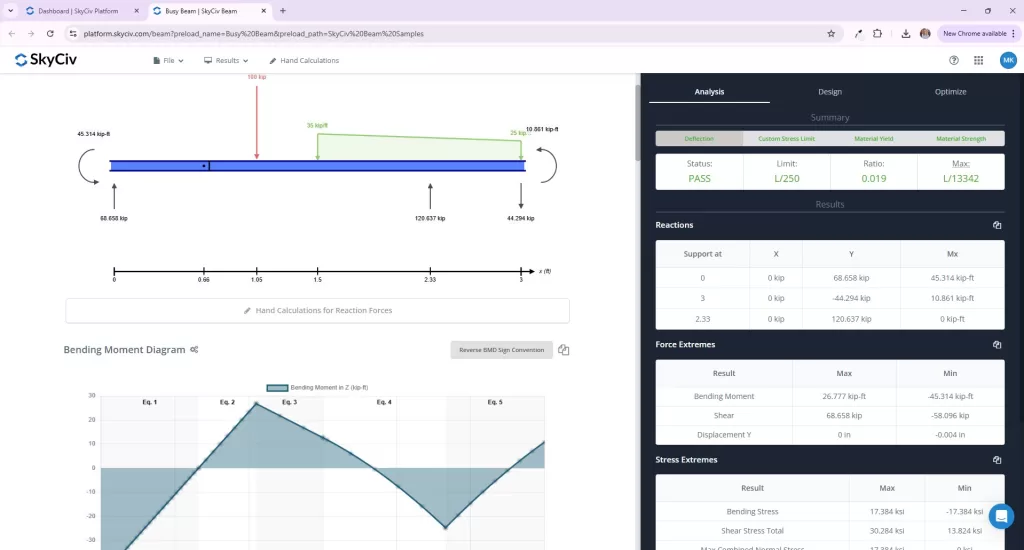The image size is (1024, 550).
Task: Copy the Stress Extremes table
Action: pos(997,460)
